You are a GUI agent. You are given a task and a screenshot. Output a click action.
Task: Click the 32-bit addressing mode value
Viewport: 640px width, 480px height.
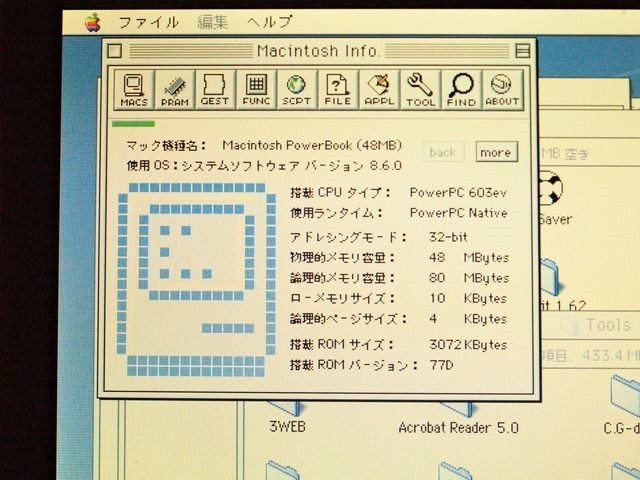448,237
